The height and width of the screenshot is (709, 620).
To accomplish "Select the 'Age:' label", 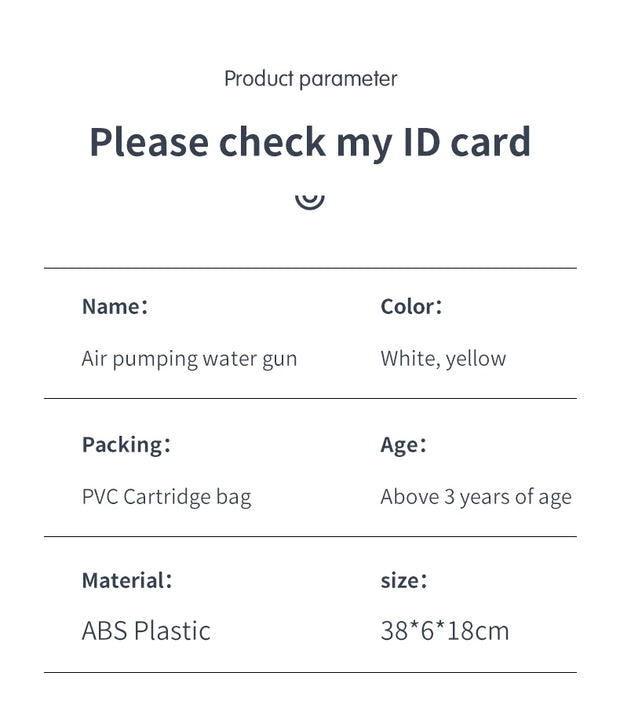I will [x=403, y=445].
